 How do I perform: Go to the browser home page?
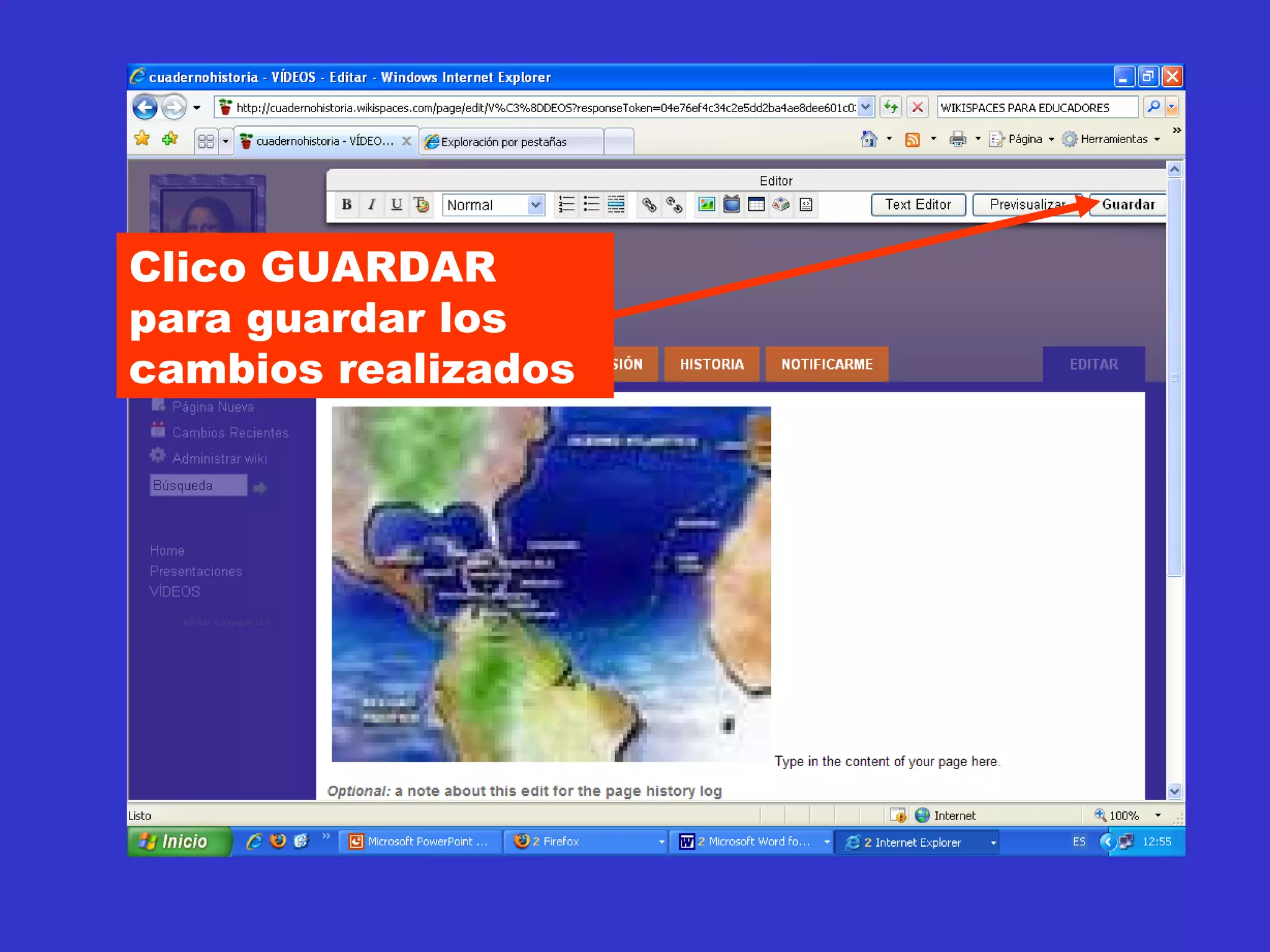tap(869, 139)
